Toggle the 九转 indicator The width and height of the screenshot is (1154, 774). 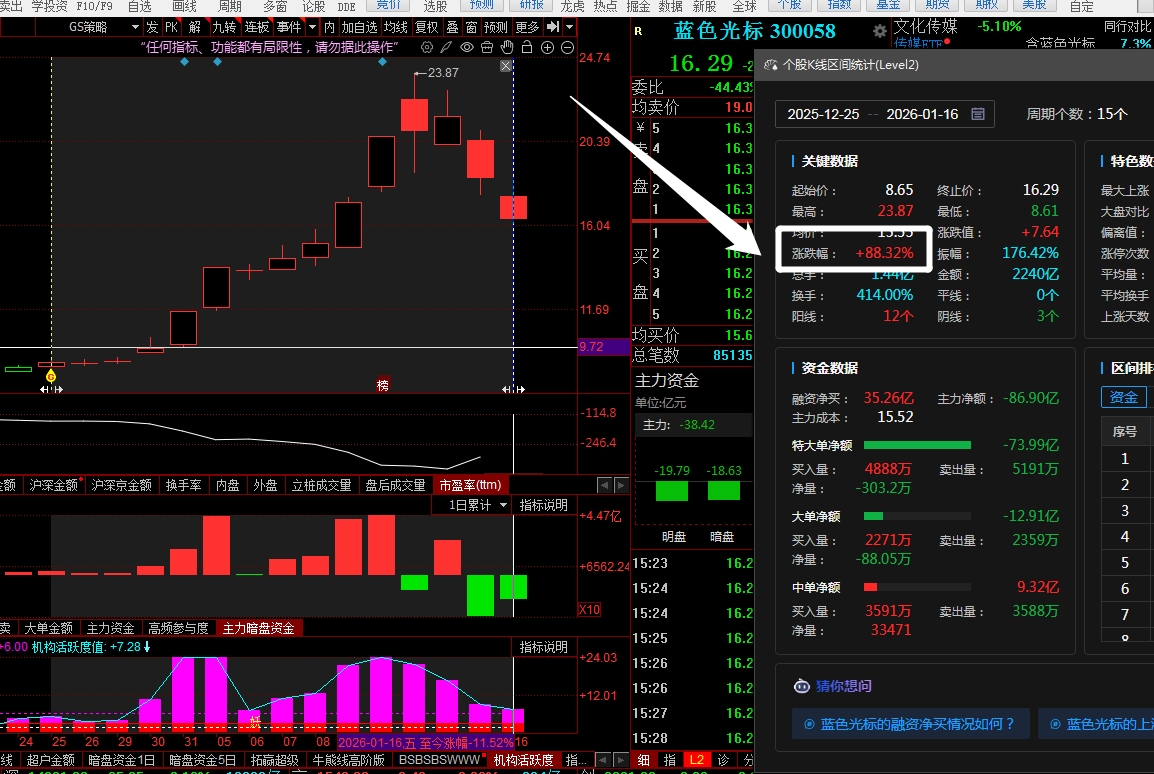(x=224, y=27)
